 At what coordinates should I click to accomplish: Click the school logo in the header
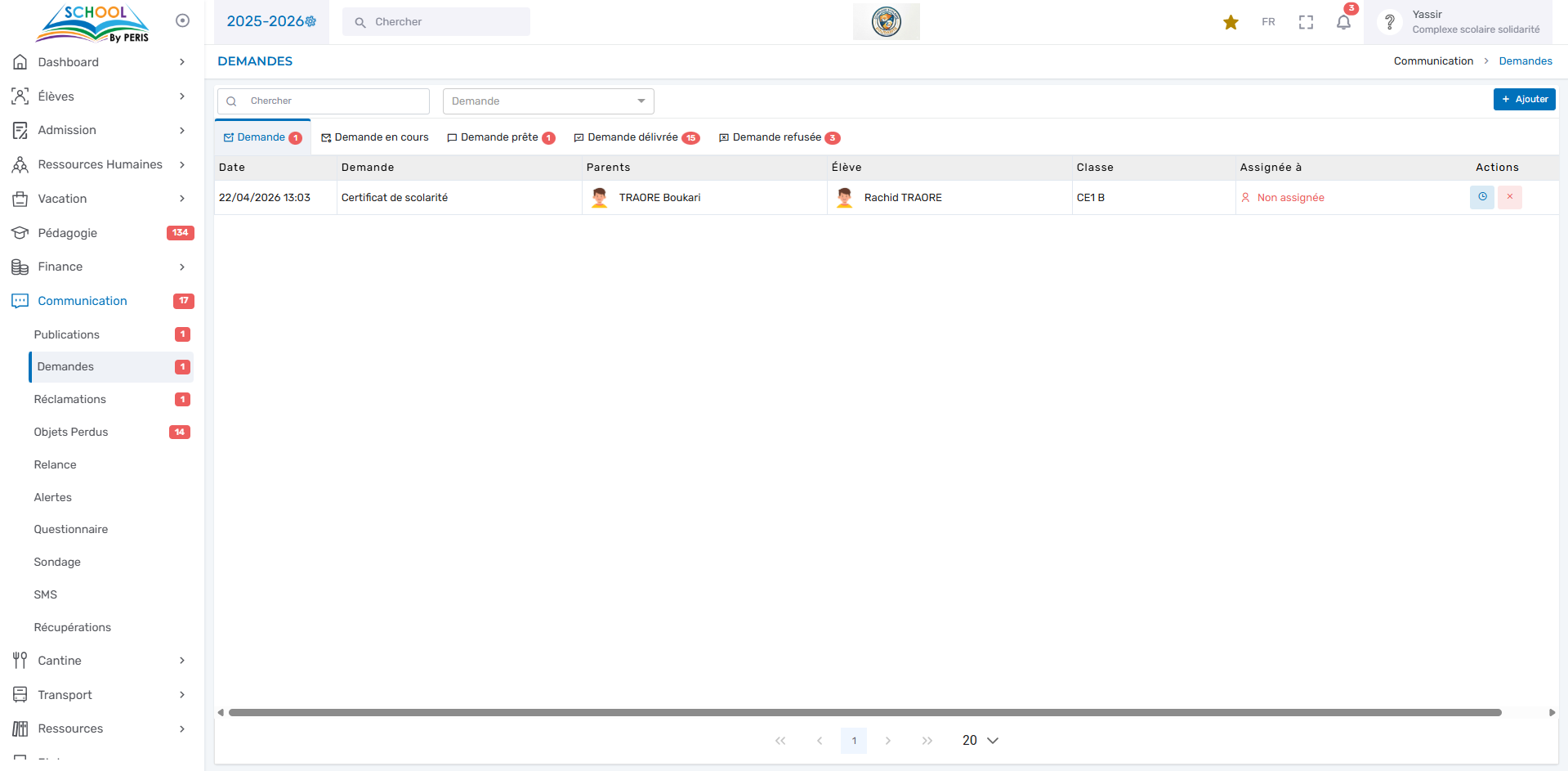(x=886, y=21)
